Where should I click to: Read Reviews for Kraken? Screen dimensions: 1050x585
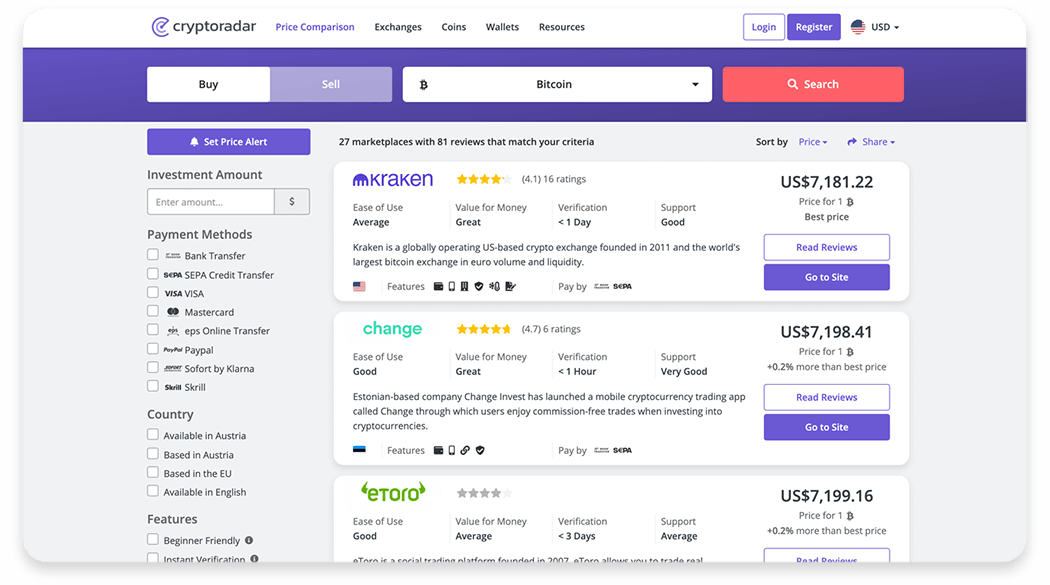point(826,247)
